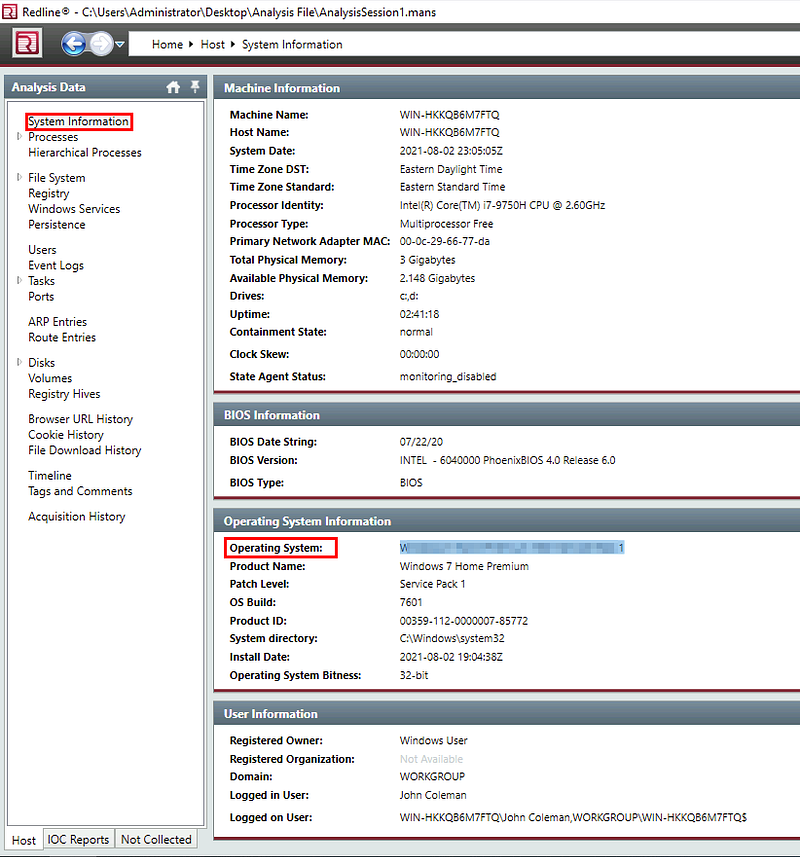Click the BIOS Information section header

click(x=507, y=415)
